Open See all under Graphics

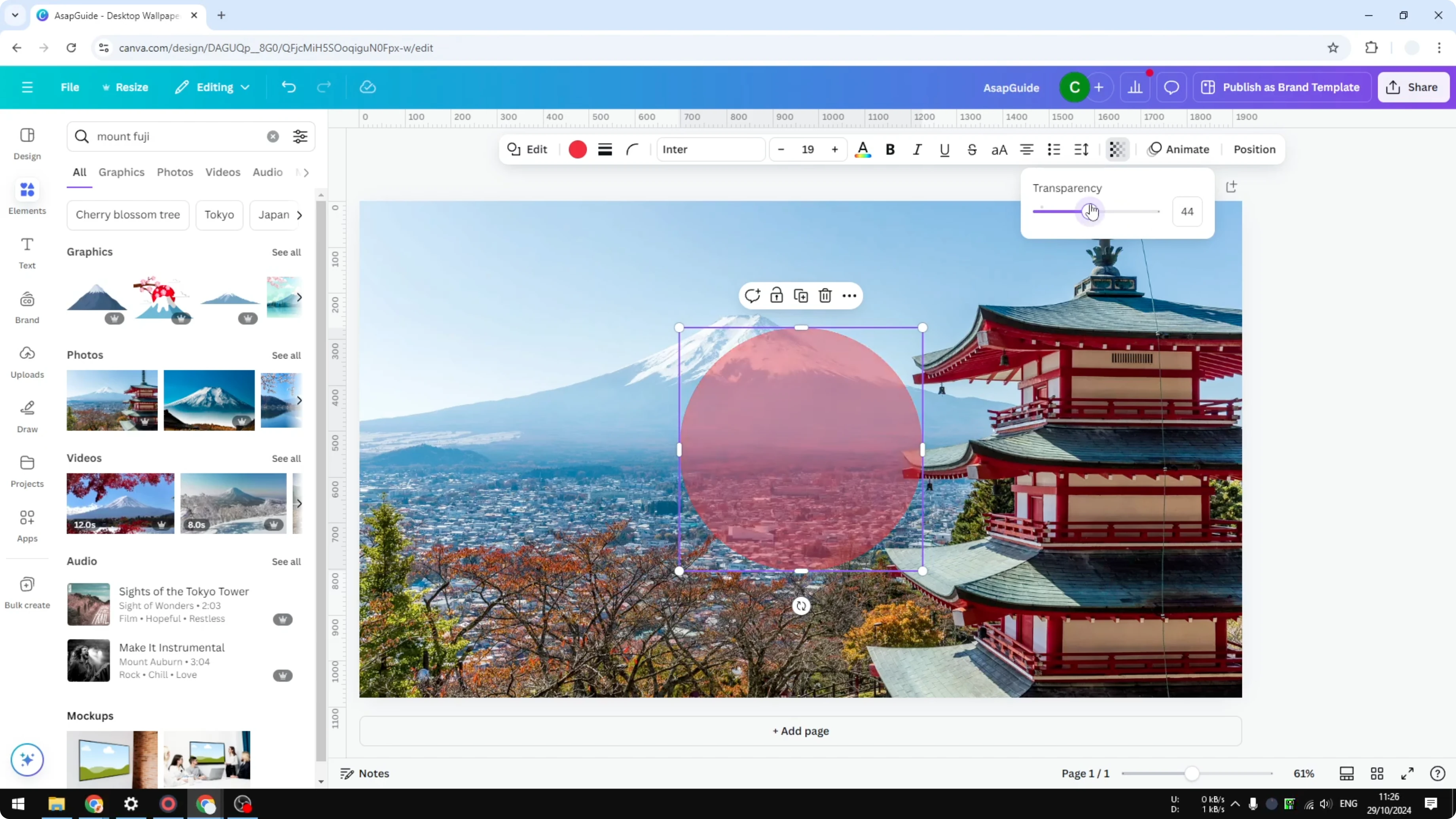tap(286, 252)
